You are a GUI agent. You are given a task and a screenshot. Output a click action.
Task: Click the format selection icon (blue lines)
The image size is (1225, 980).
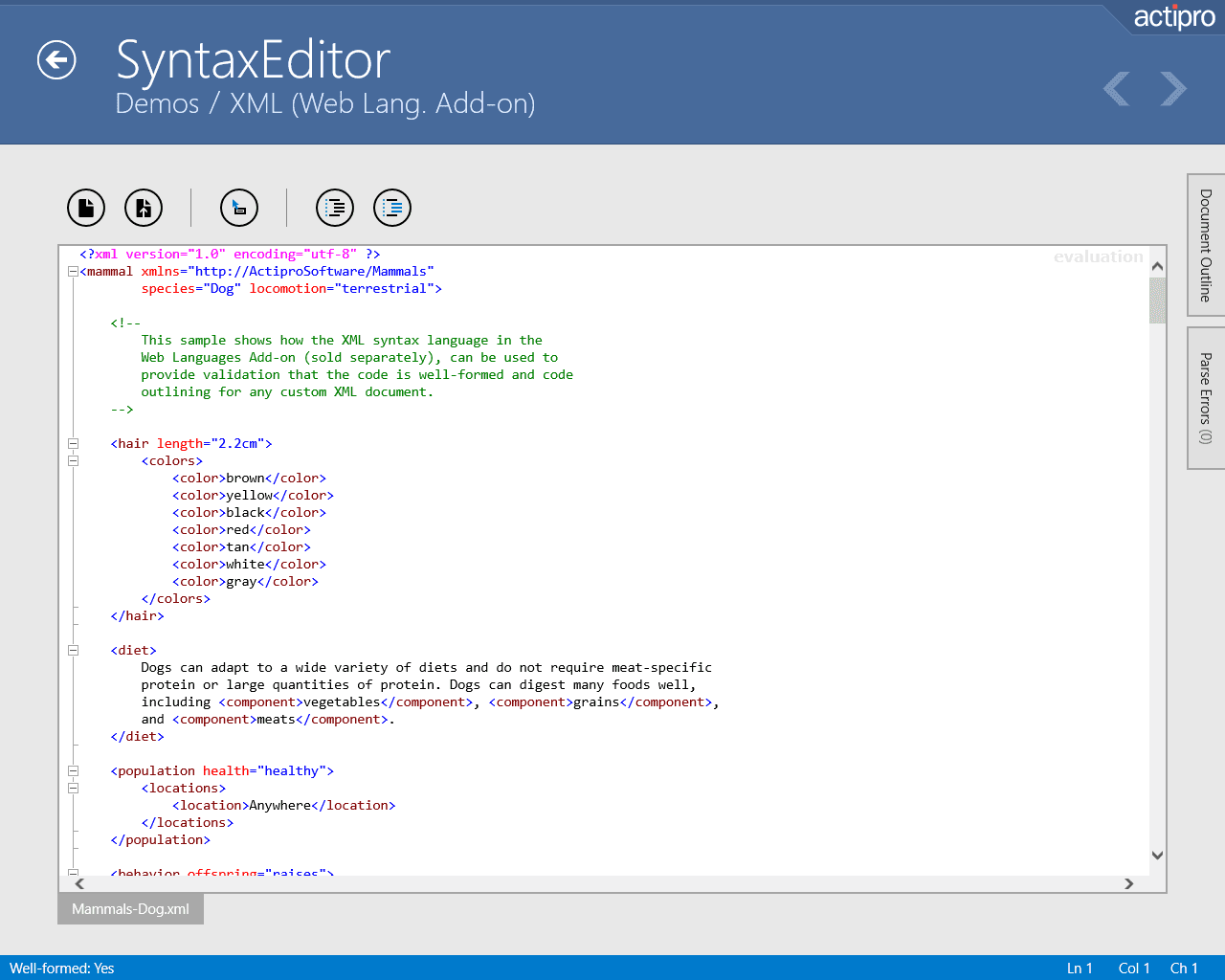(x=392, y=208)
